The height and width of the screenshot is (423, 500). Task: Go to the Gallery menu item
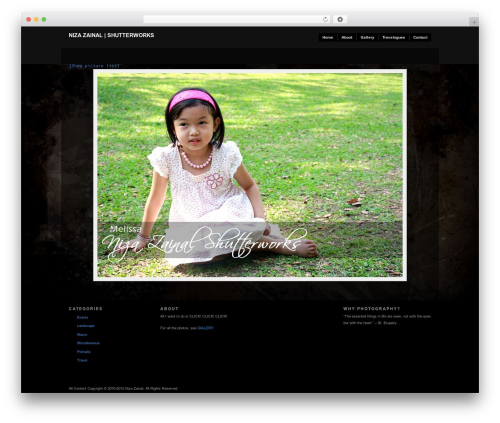[367, 37]
